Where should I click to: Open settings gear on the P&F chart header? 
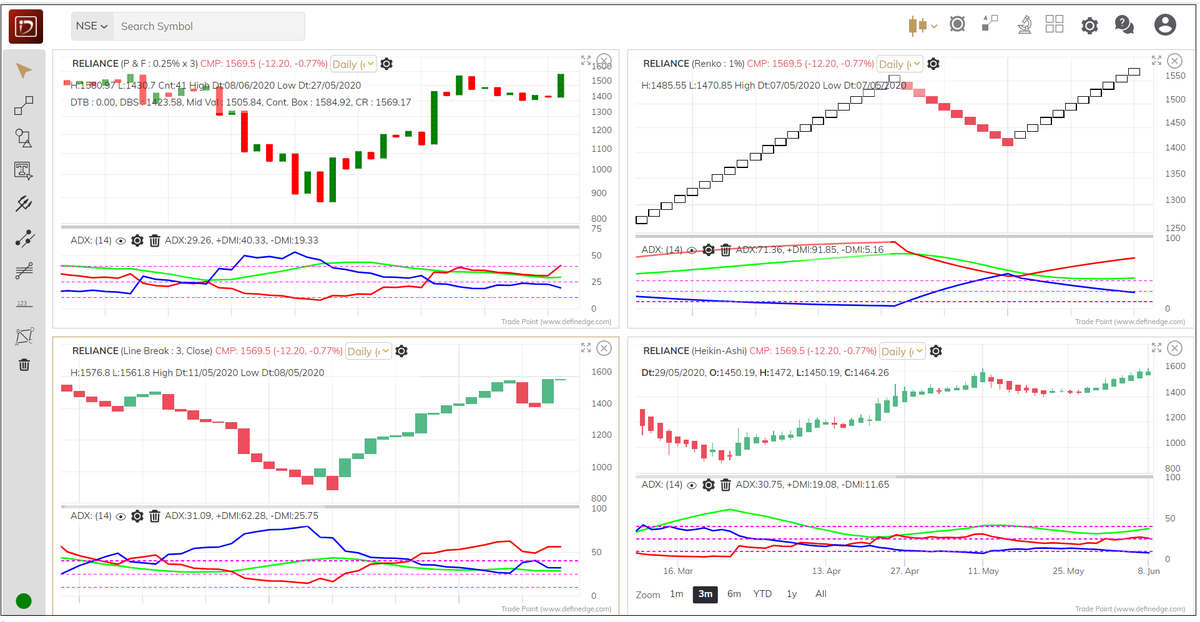[387, 63]
